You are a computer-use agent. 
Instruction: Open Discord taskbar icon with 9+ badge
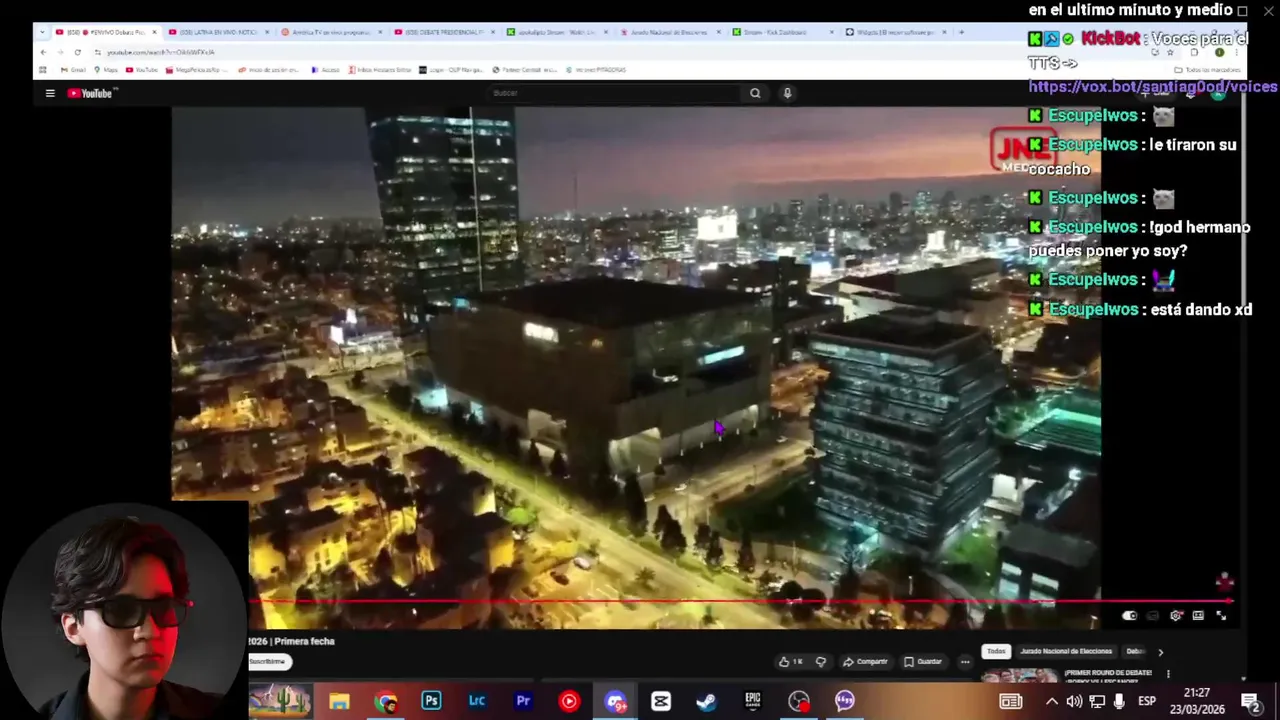(x=615, y=701)
